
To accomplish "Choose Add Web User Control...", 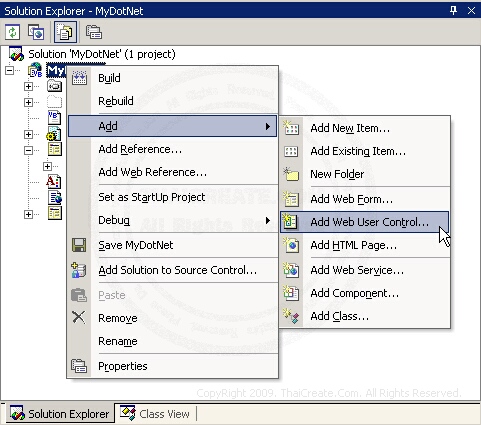I will click(365, 222).
